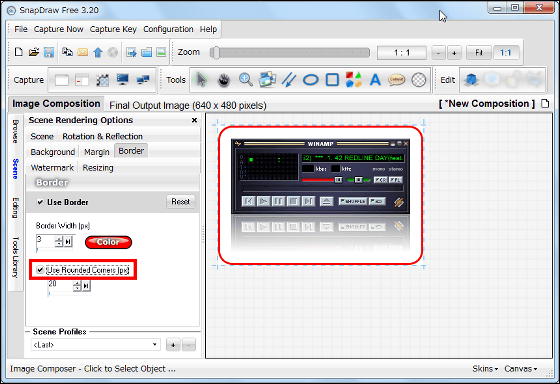560x384 pixels.
Task: Select the hand pan tool
Action: [224, 80]
